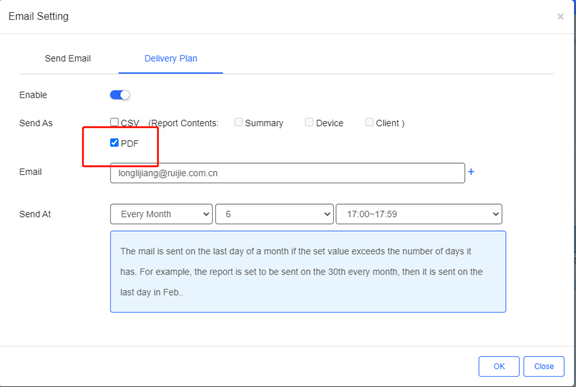Screen dimensions: 576x387
Task: Tick the Device report content checkbox
Action: (309, 122)
